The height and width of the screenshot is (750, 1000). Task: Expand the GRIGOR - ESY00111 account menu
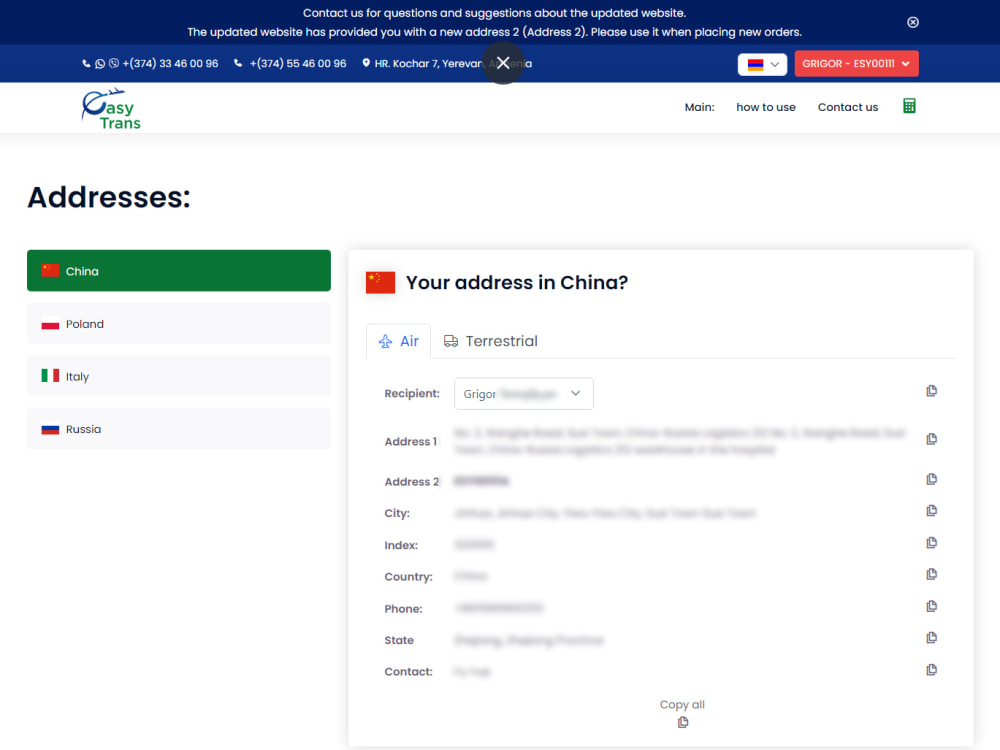(x=856, y=64)
